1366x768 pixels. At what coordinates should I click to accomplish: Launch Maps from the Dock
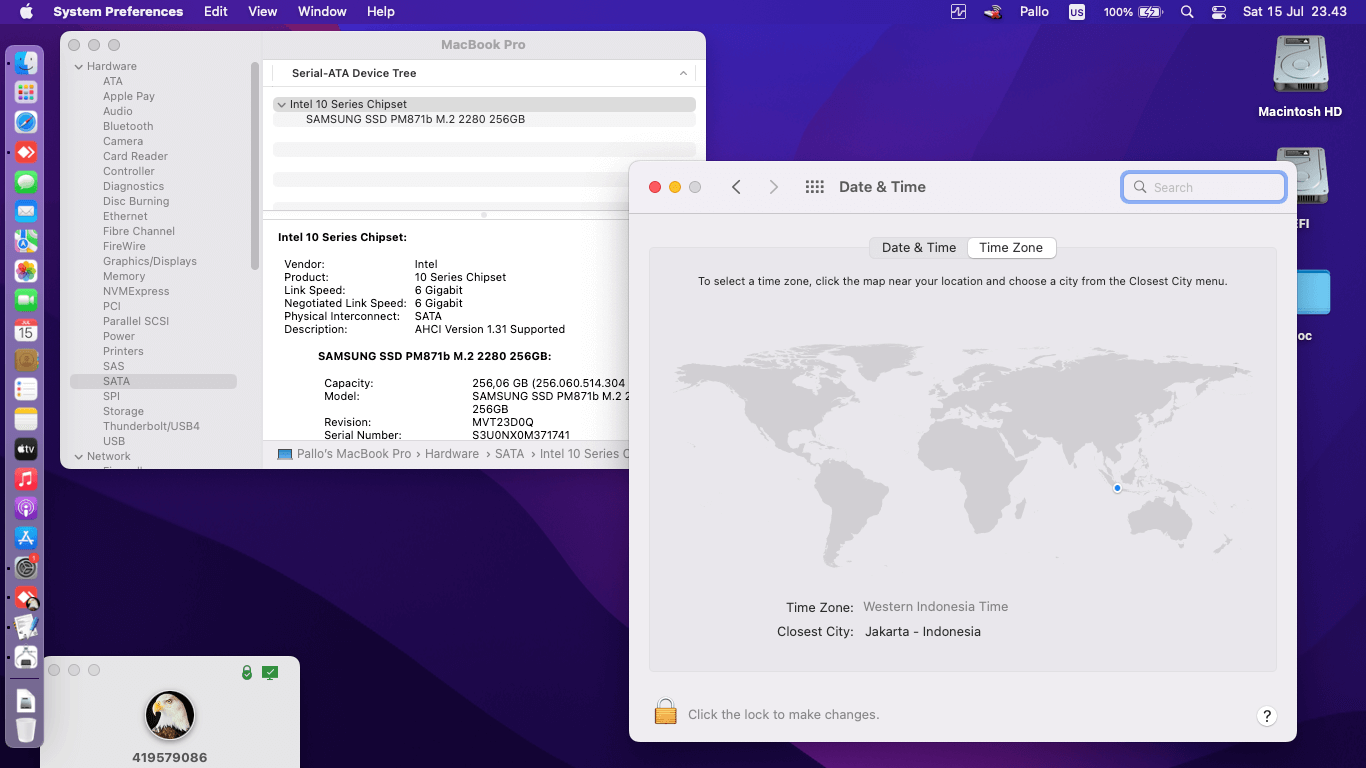coord(26,241)
